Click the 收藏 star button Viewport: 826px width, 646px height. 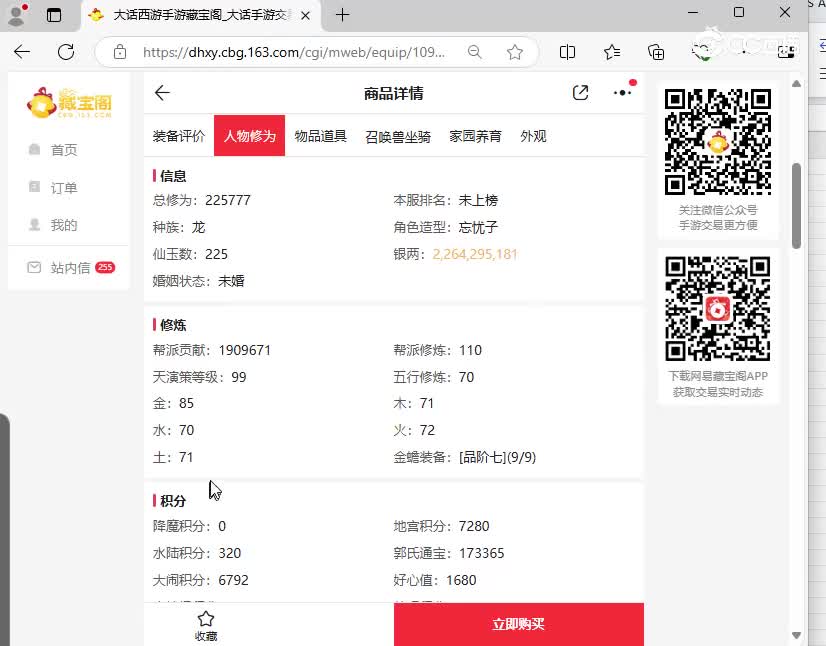(x=205, y=625)
